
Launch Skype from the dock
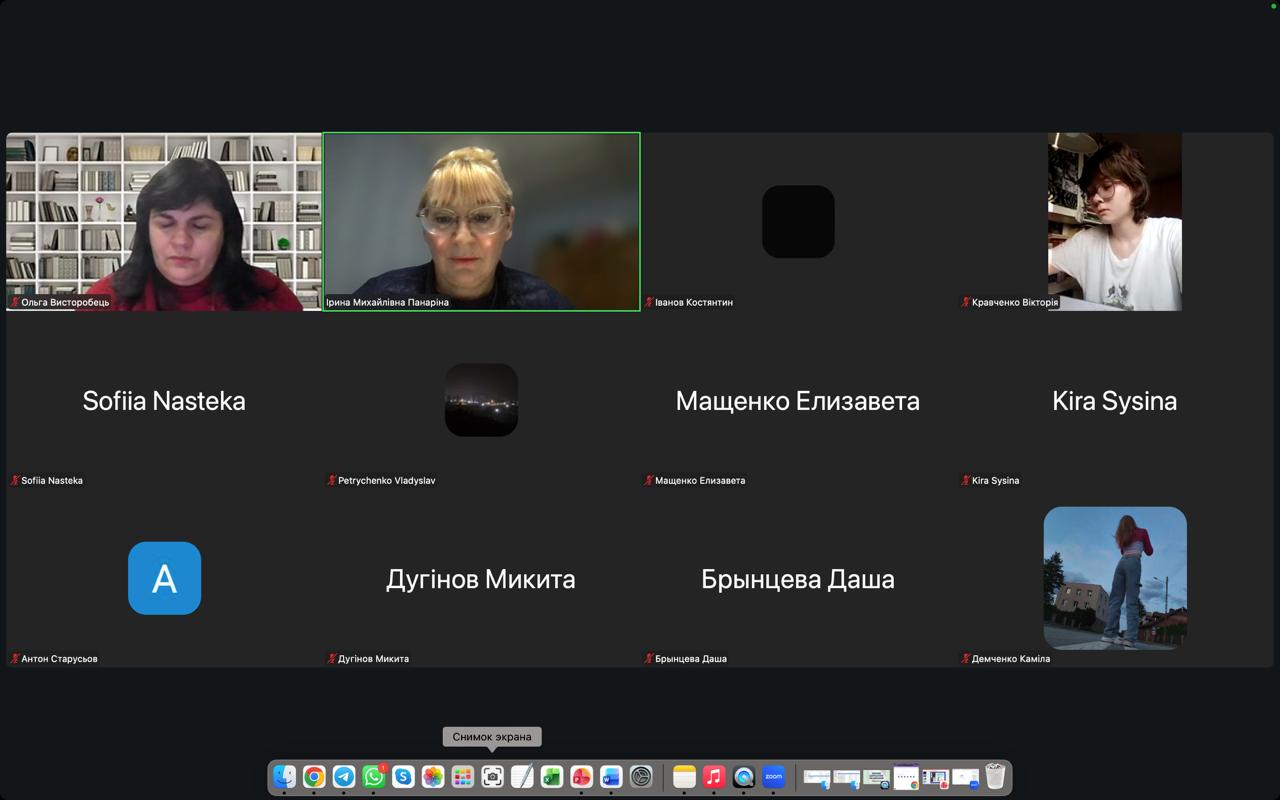coord(403,777)
